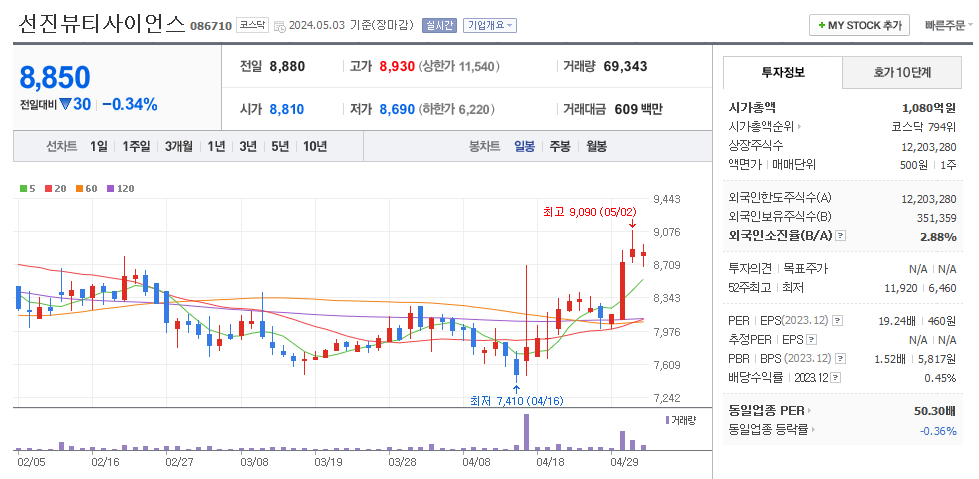Click the help icon next to PER EPS(2023.12)
979x479 pixels.
[838, 321]
